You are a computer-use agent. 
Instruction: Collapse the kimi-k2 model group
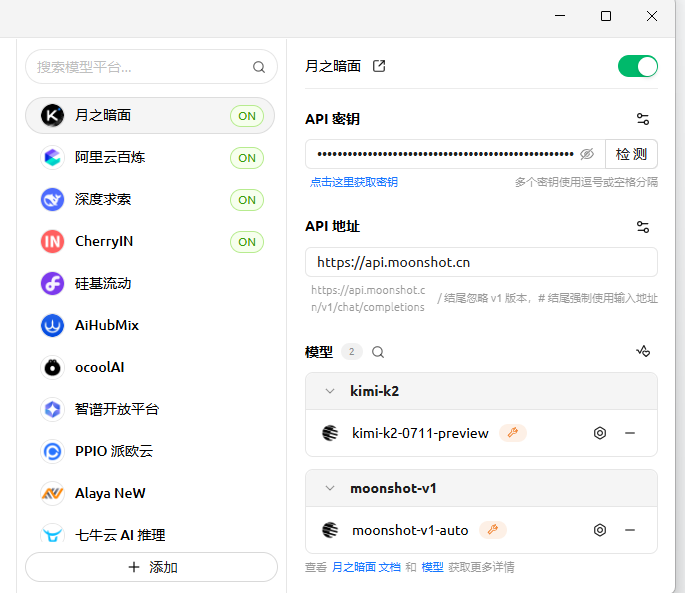tap(330, 391)
